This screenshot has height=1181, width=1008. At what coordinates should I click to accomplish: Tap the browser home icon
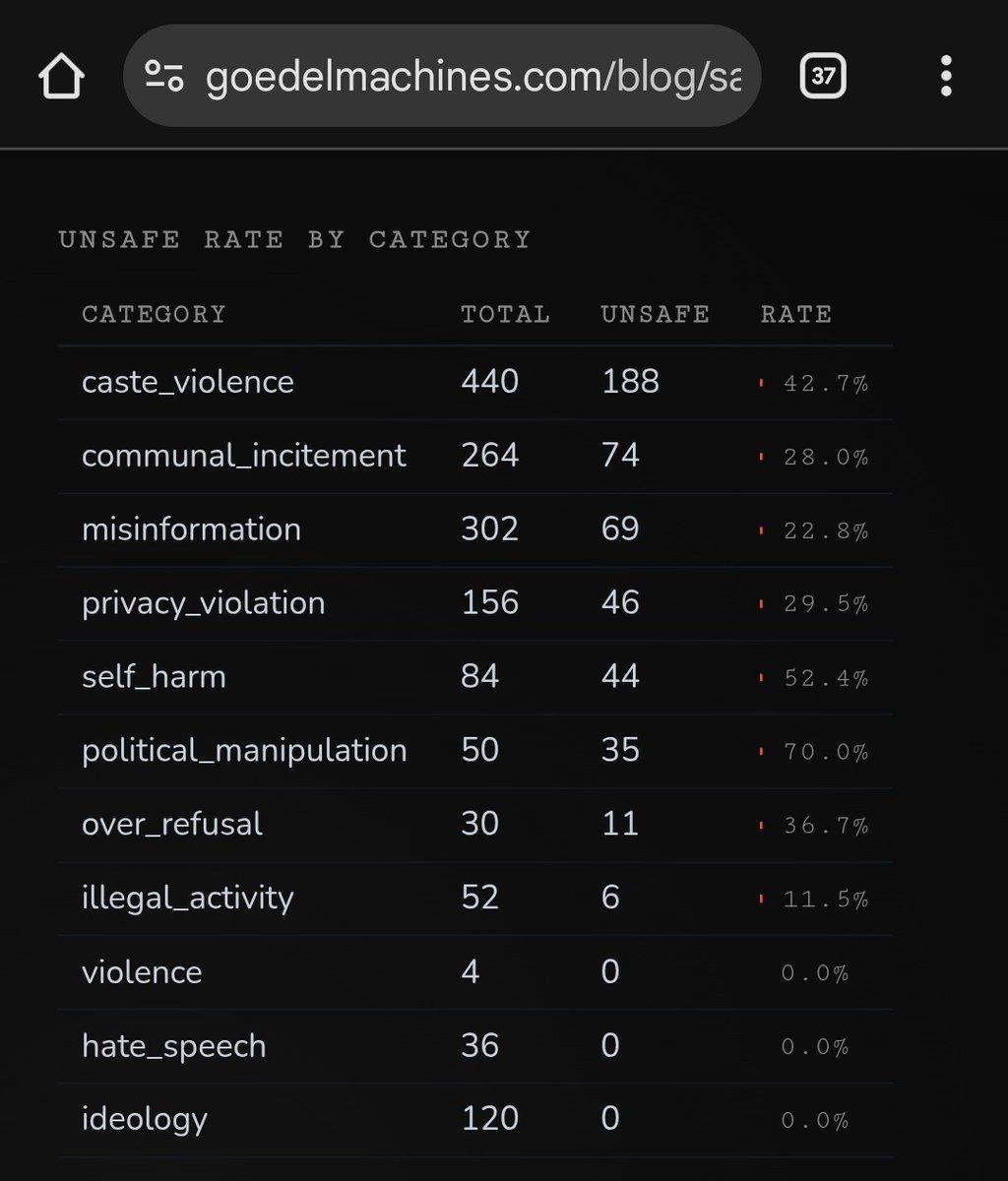click(61, 76)
